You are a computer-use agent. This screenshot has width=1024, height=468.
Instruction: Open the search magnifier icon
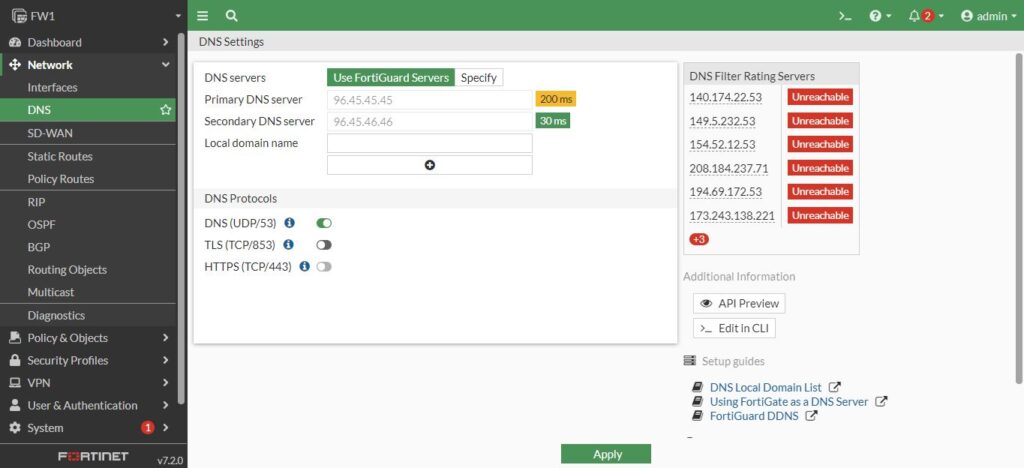[232, 16]
